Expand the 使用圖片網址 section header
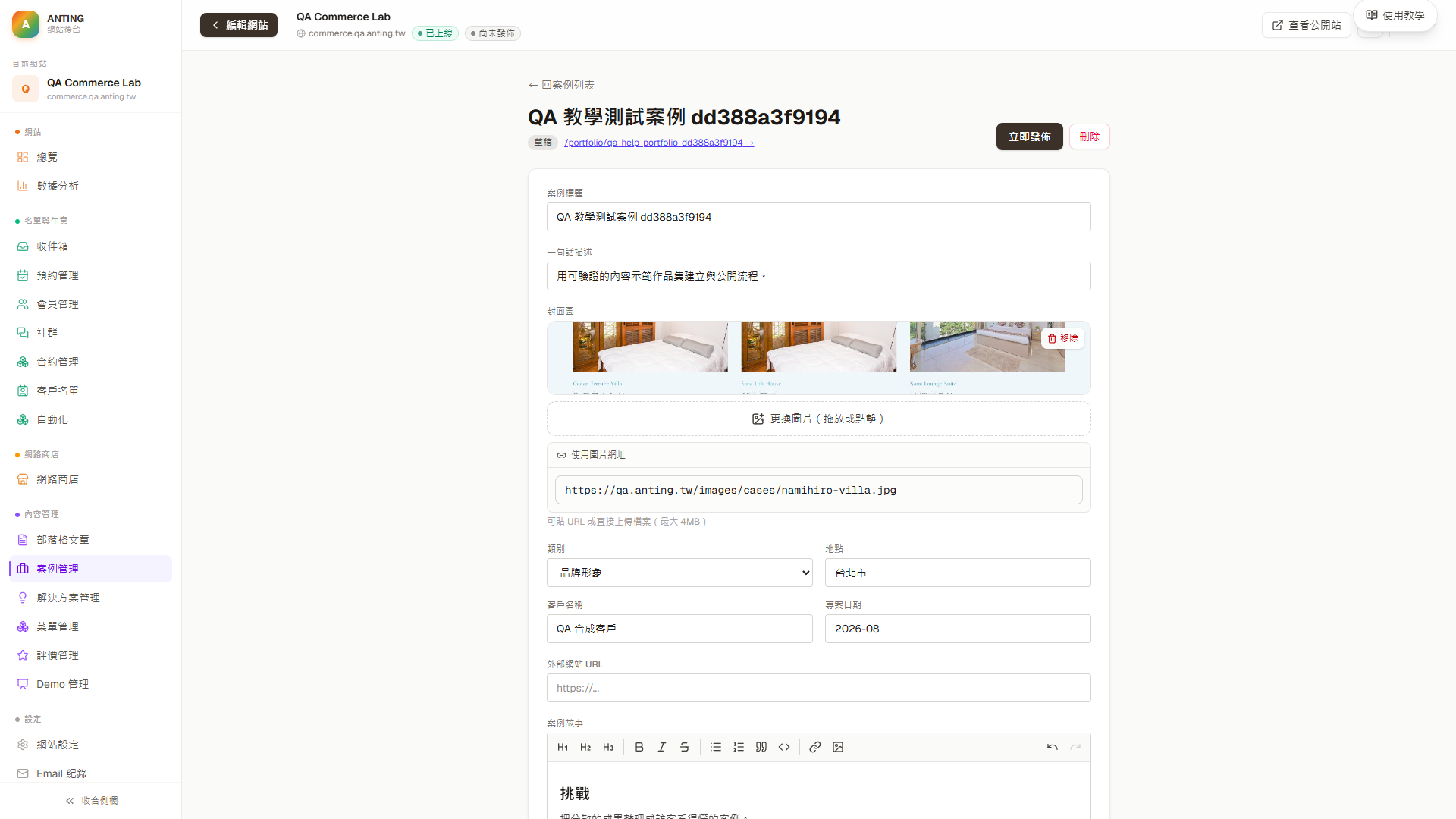The width and height of the screenshot is (1456, 819). pyautogui.click(x=819, y=455)
